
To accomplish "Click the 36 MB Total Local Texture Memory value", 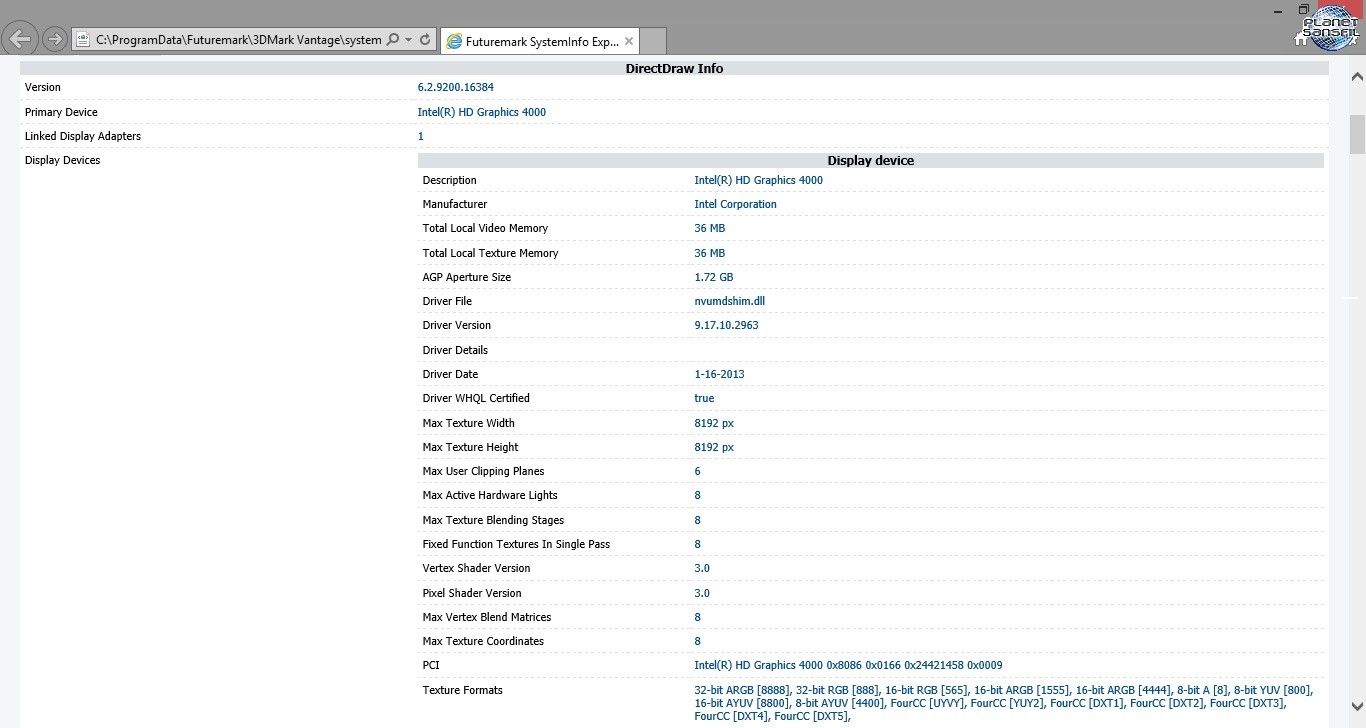I will [709, 253].
